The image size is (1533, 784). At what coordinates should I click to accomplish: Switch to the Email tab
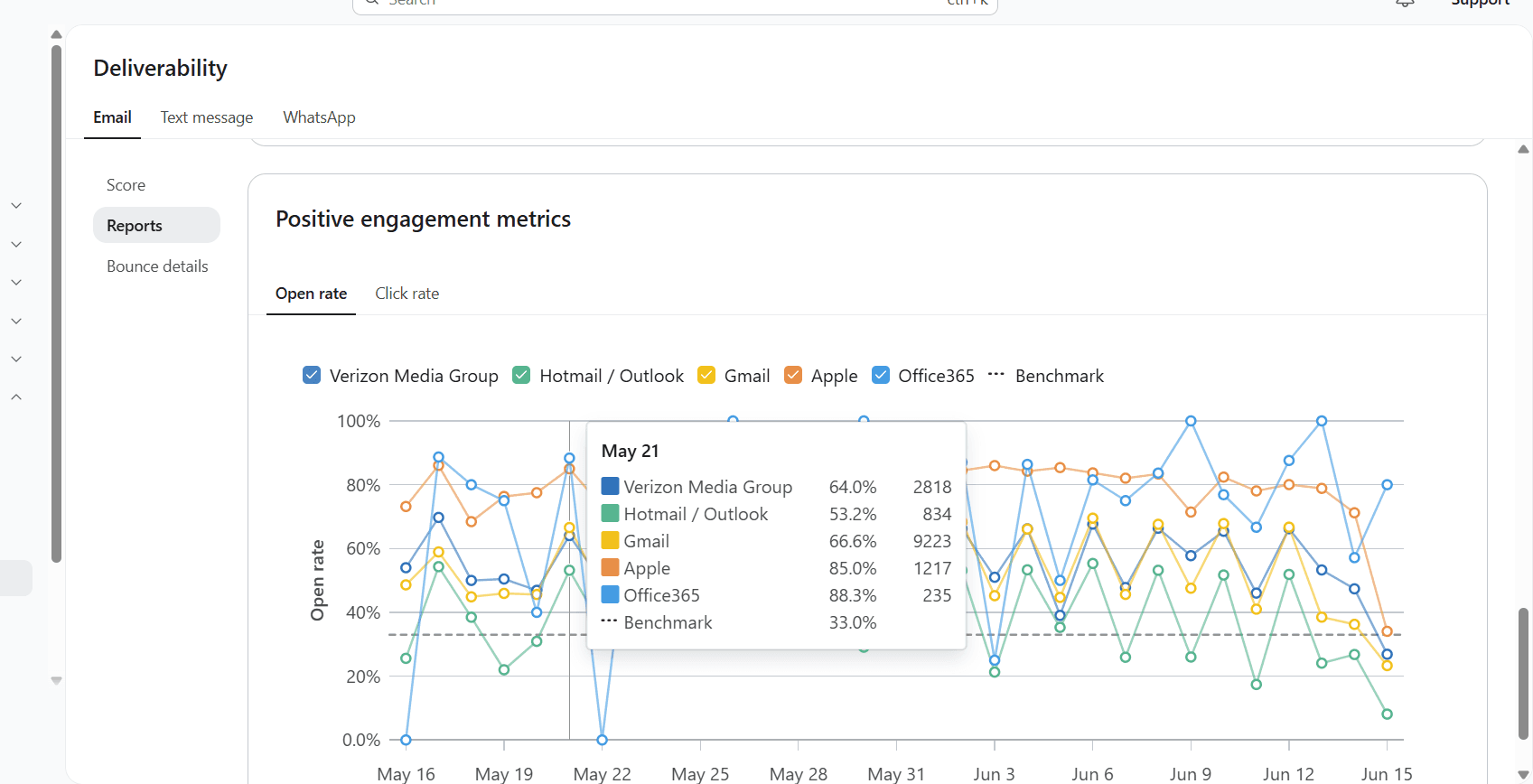112,117
